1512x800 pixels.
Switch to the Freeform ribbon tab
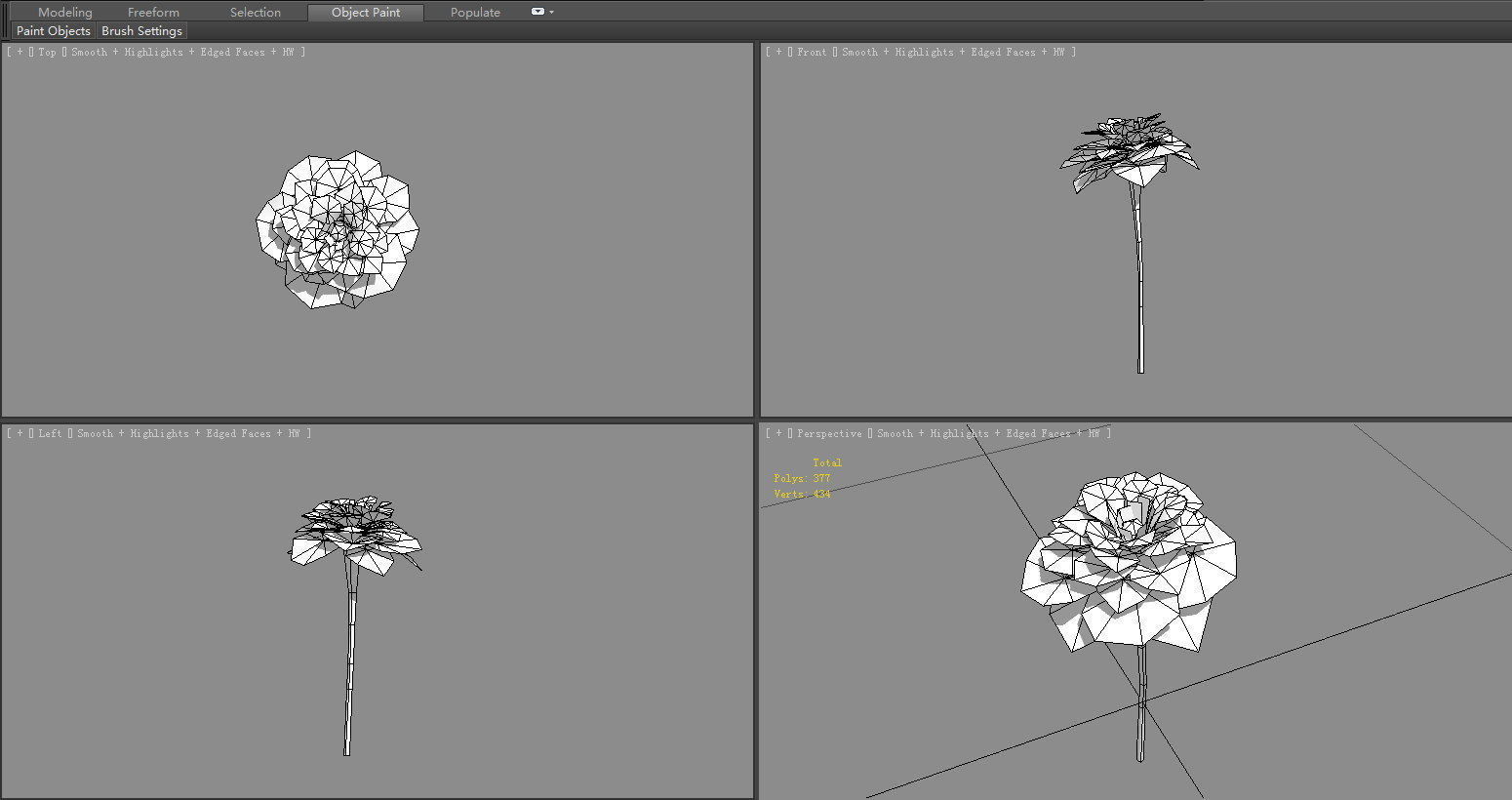[153, 13]
